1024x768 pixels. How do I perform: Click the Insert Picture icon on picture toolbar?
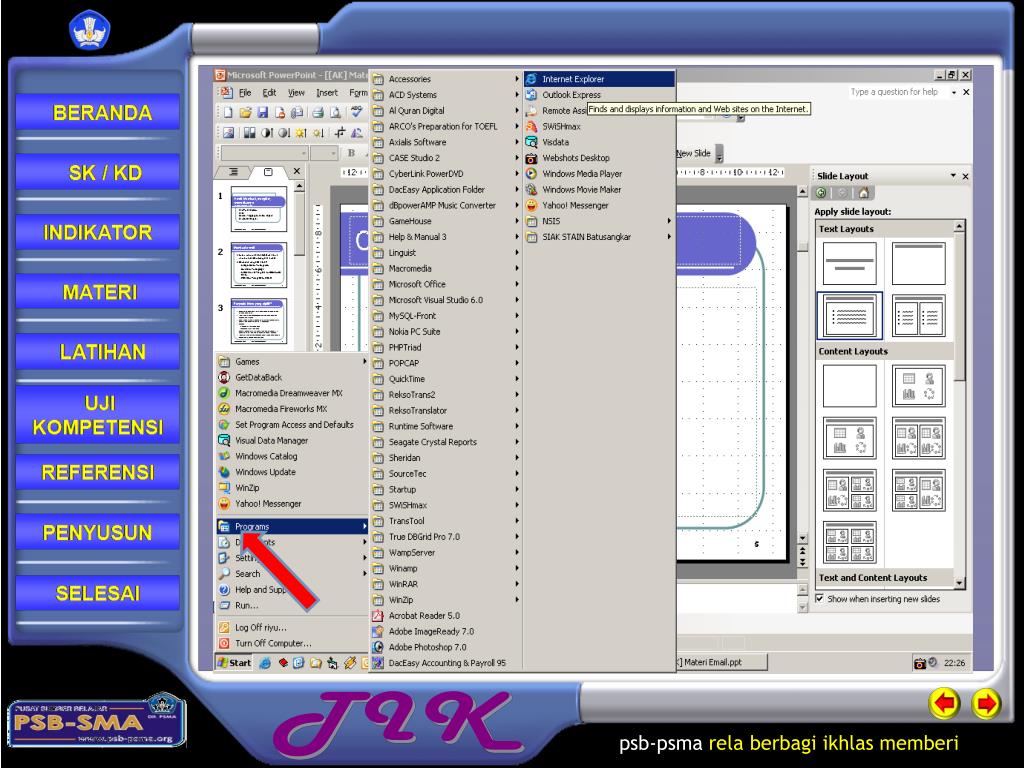[x=228, y=133]
